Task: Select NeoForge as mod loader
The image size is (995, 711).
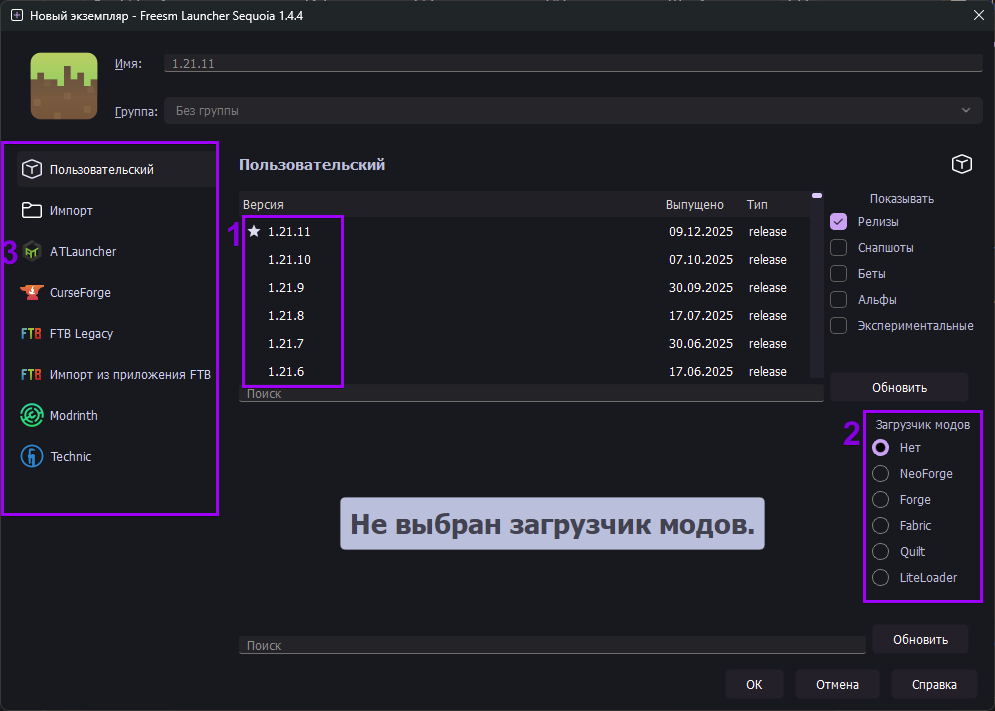Action: (881, 473)
